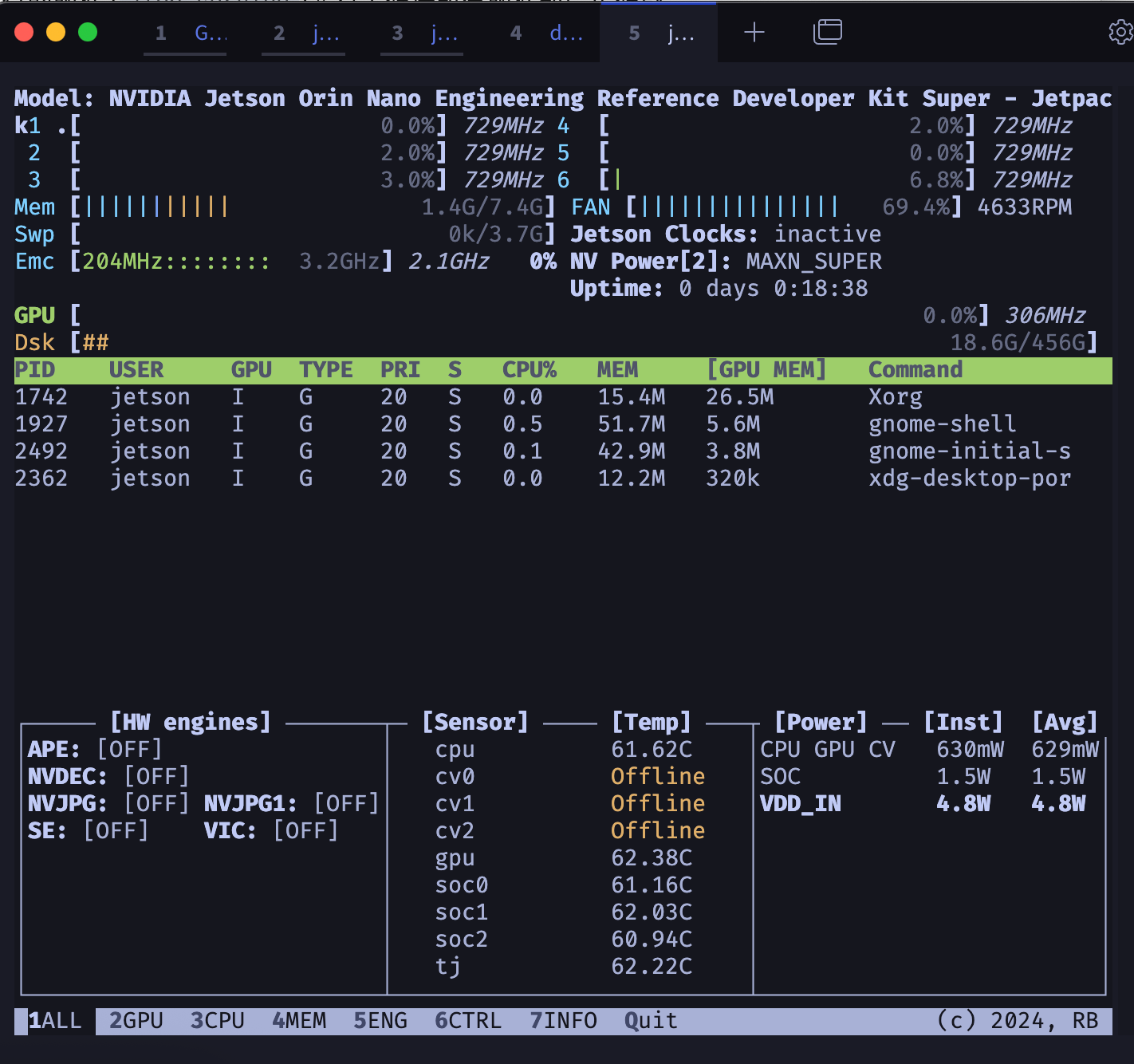Open the 3CPU page in jtop
This screenshot has height=1064, width=1134.
pos(218,1021)
